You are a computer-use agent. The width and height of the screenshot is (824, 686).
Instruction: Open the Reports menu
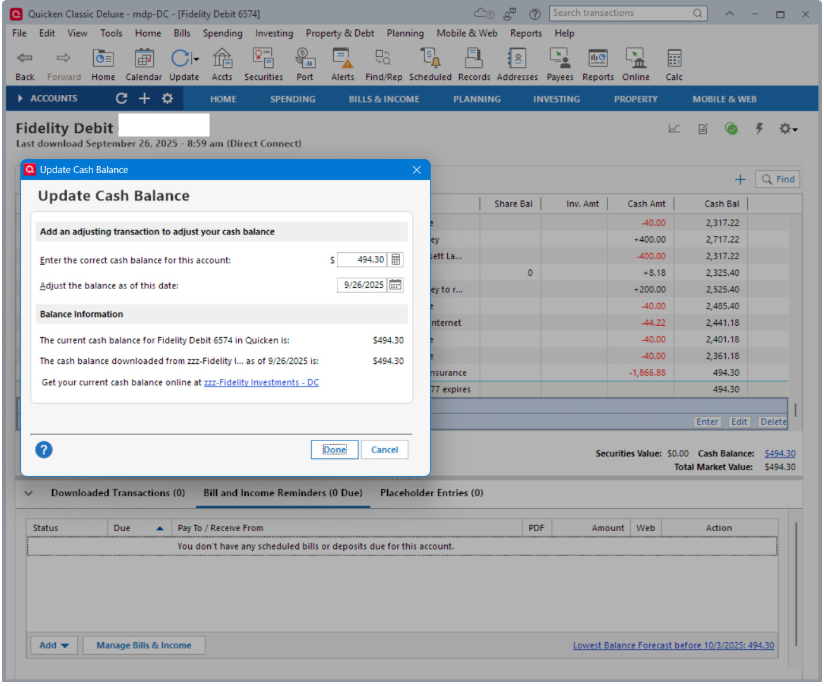[526, 33]
